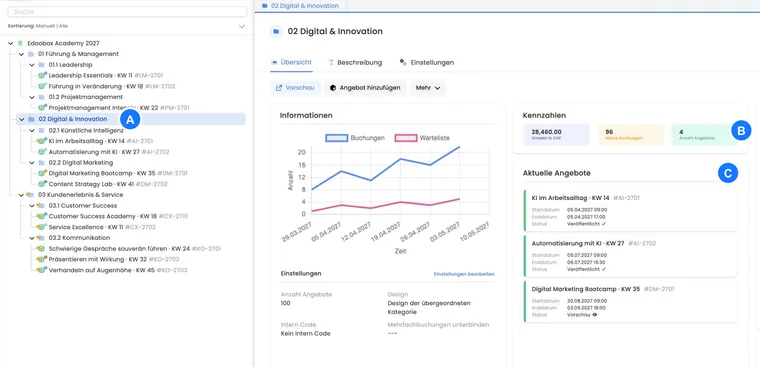Screen dimensions: 760x367
Task: Collapse the 01 Führung & Management category
Action: click(21, 54)
